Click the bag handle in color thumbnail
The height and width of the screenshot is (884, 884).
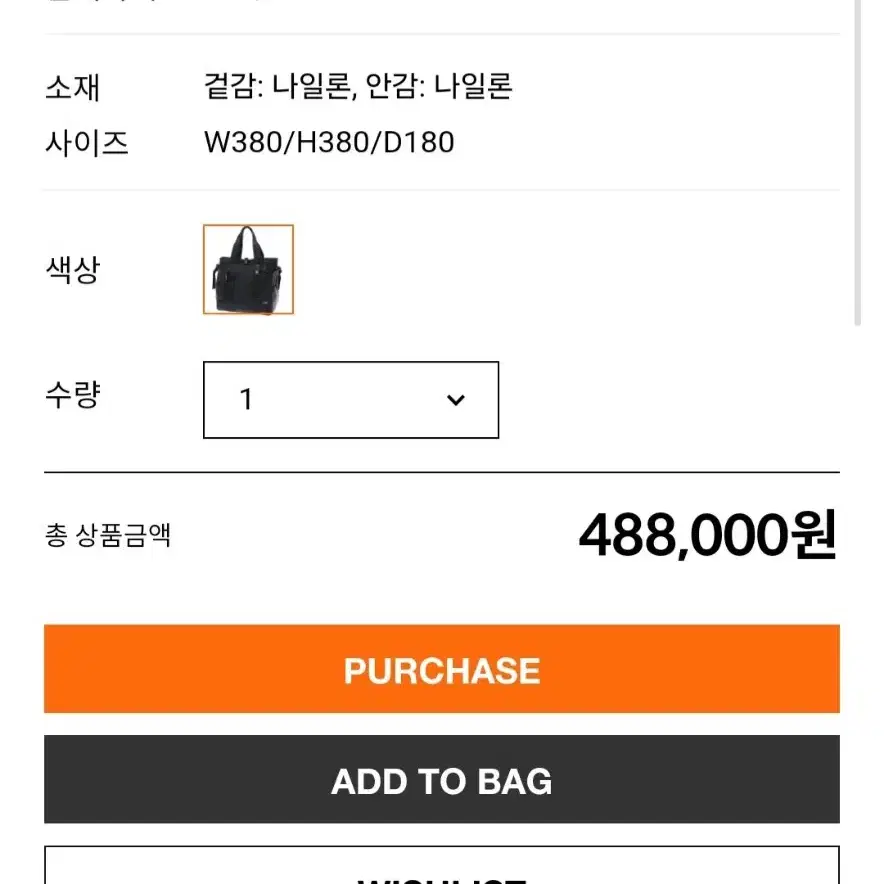[x=249, y=241]
